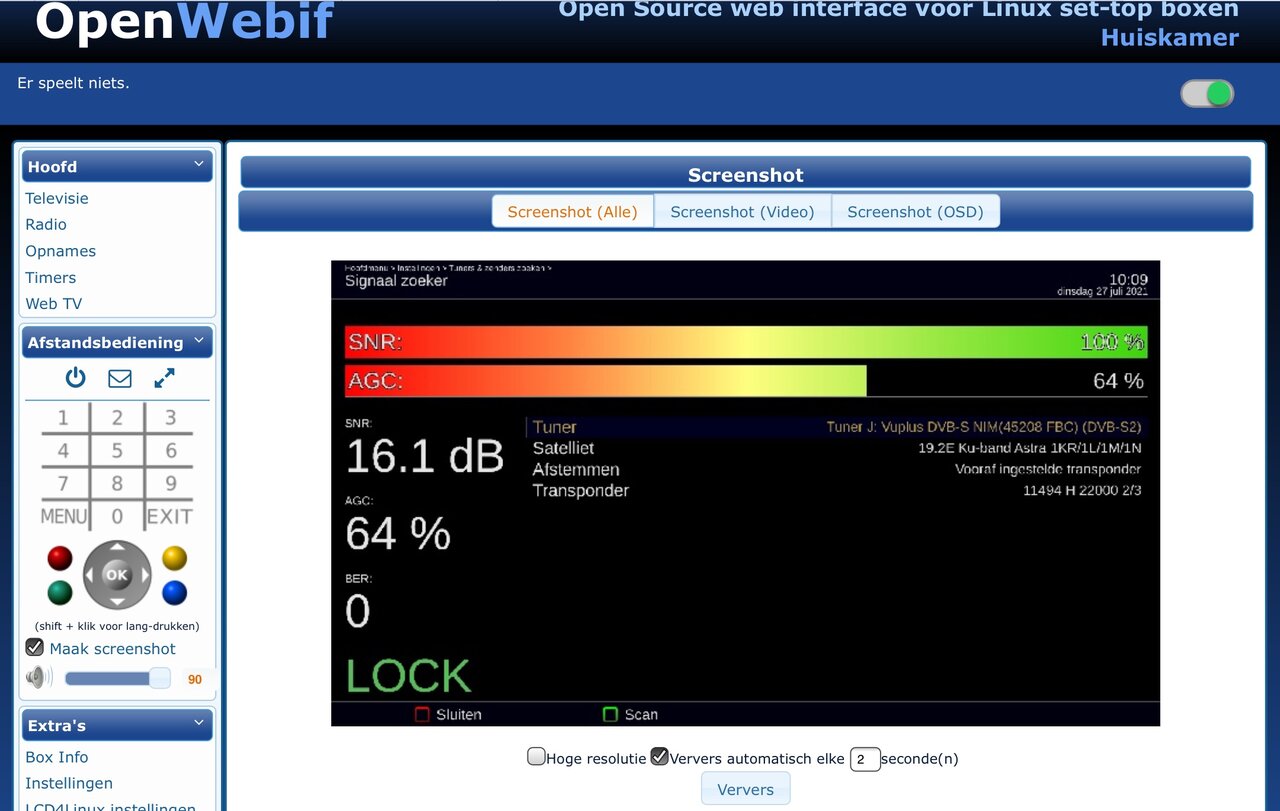This screenshot has width=1280, height=811.
Task: Click the power icon on the remote
Action: 76,378
